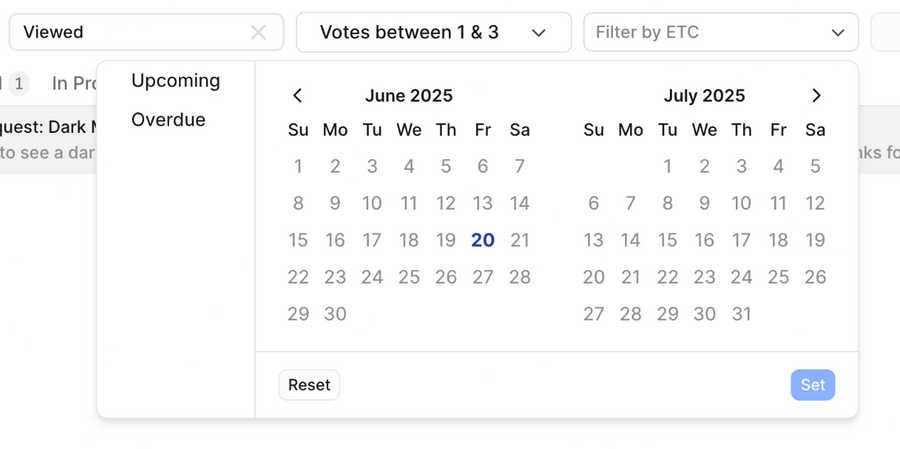Select July 31 in the calendar
Viewport: 900px width, 449px height.
pyautogui.click(x=741, y=314)
